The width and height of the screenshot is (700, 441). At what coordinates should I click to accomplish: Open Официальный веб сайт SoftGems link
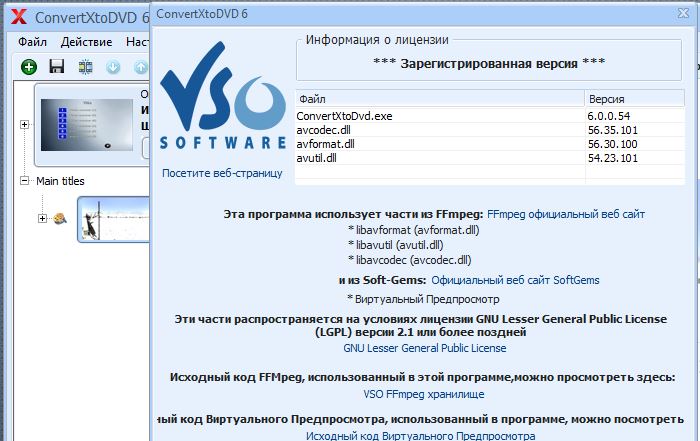coord(515,280)
